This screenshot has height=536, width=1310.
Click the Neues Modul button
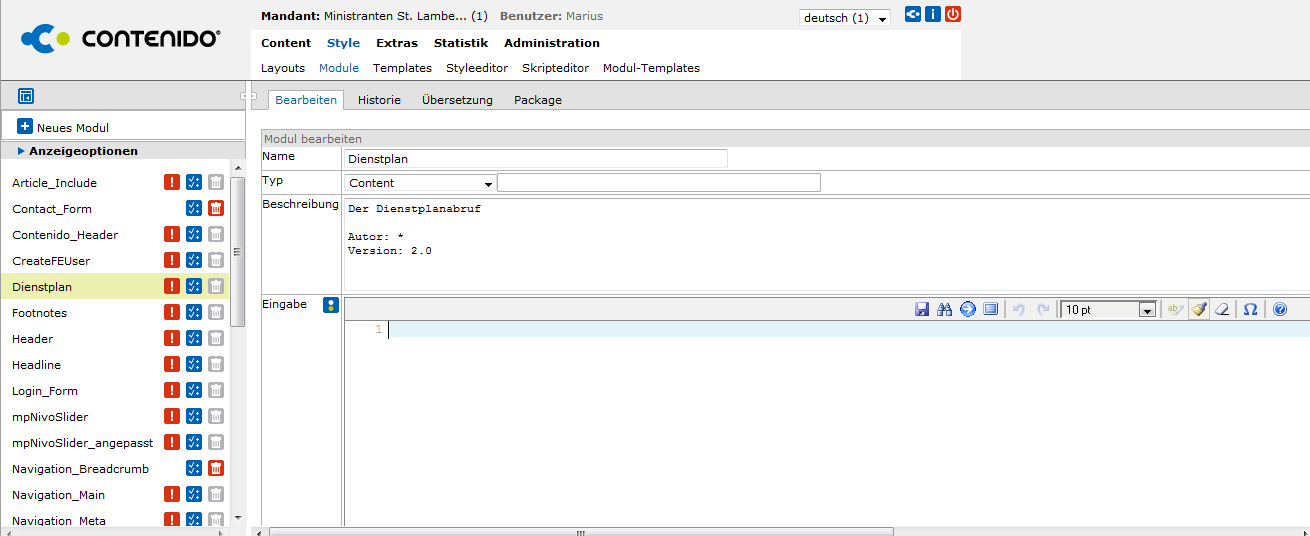(x=63, y=127)
